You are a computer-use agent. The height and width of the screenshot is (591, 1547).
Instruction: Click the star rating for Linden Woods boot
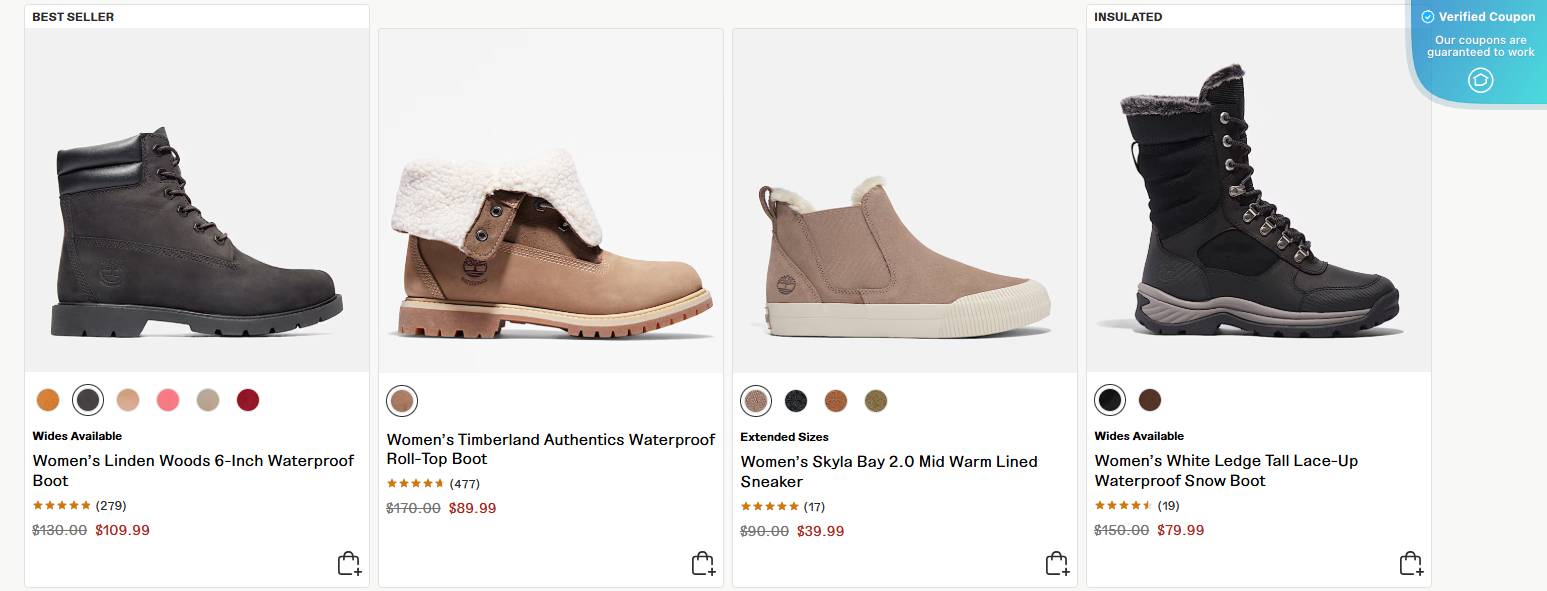tap(62, 505)
